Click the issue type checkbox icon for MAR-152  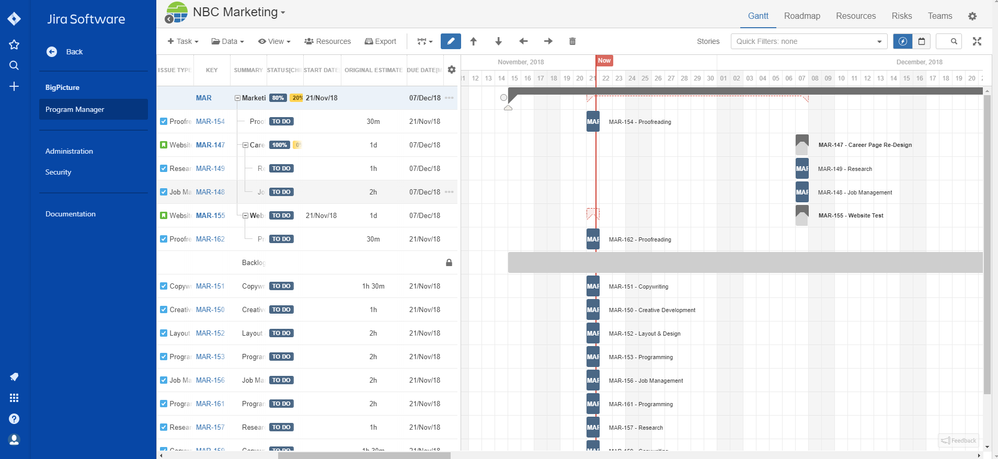click(164, 333)
